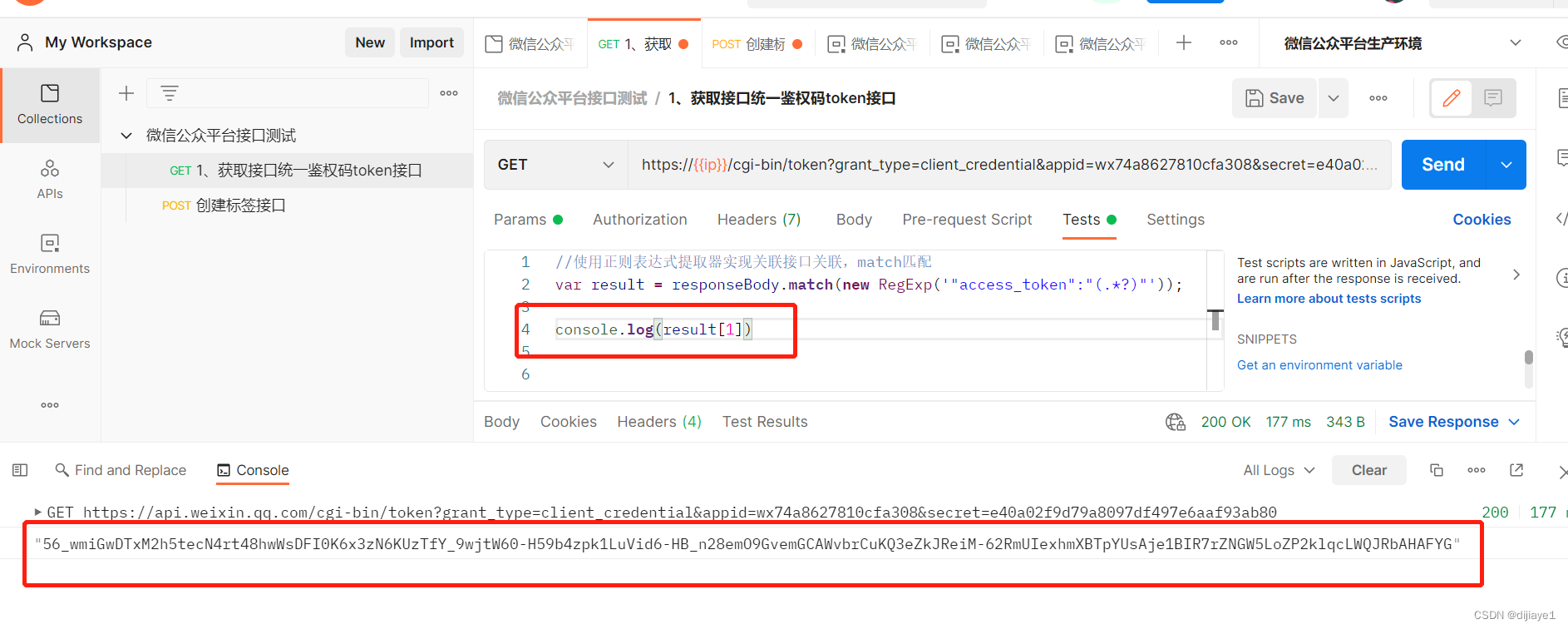1568x629 pixels.
Task: Open the All Logs filter dropdown
Action: (x=1279, y=470)
